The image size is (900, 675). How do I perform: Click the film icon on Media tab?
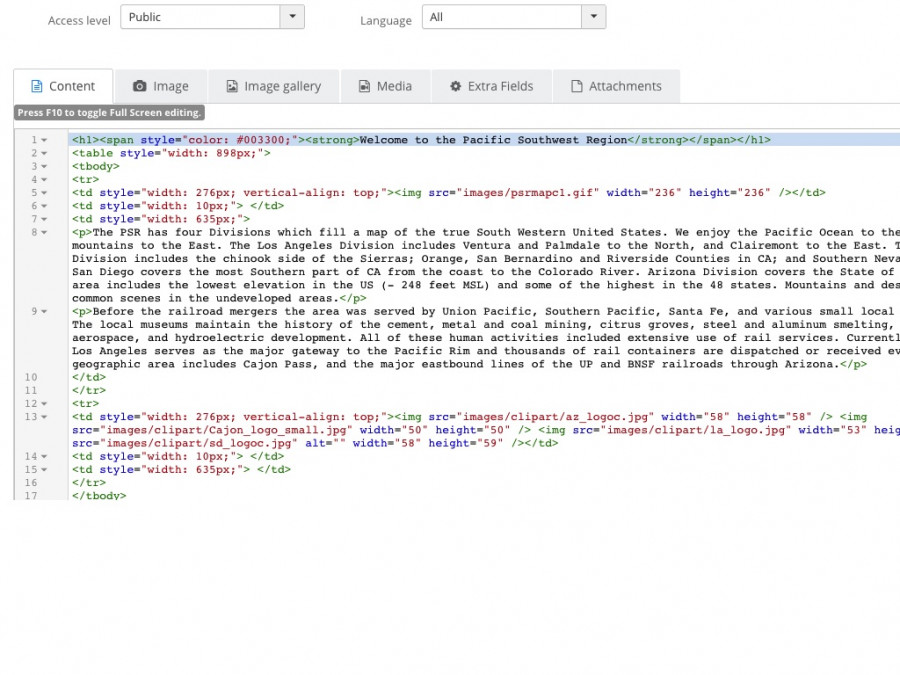(x=364, y=86)
